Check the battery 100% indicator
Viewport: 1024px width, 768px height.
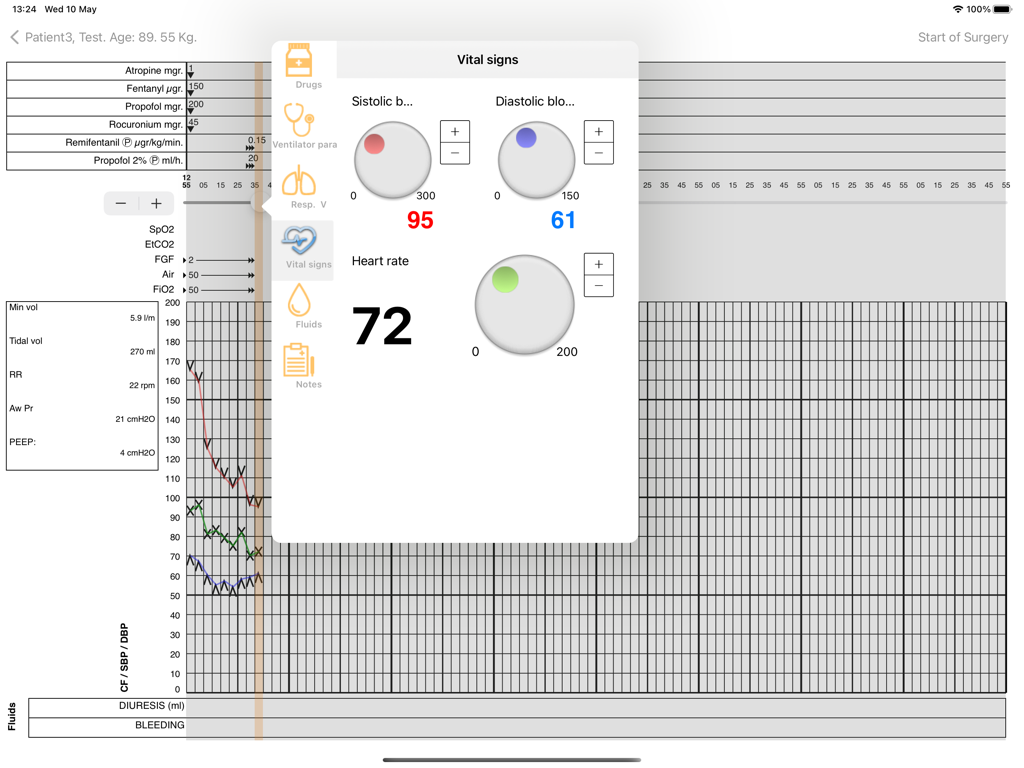pos(988,9)
